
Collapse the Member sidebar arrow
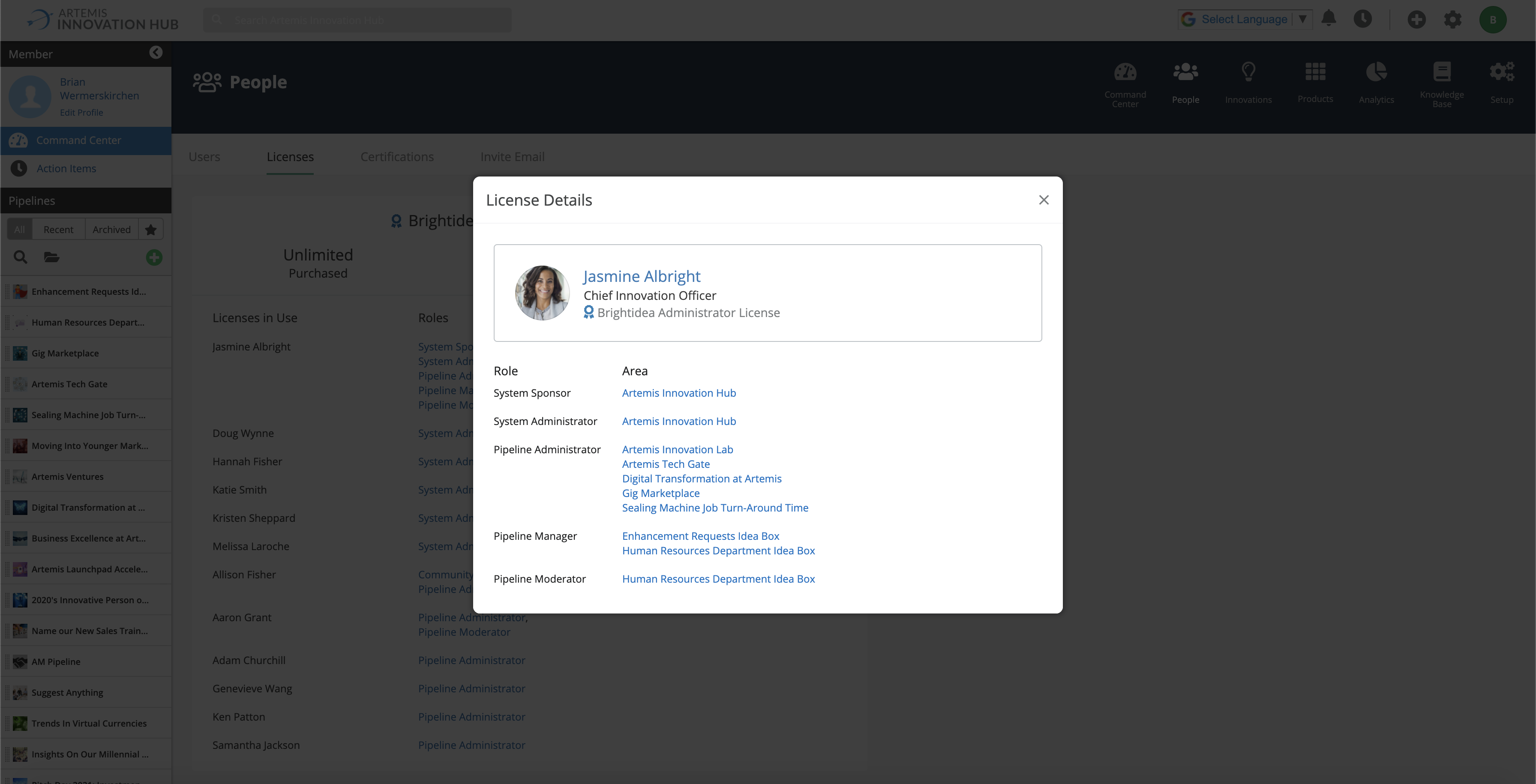point(156,52)
